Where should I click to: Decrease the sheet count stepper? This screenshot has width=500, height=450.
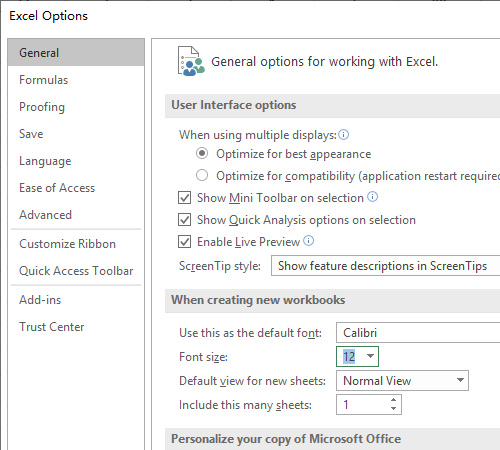pos(394,409)
